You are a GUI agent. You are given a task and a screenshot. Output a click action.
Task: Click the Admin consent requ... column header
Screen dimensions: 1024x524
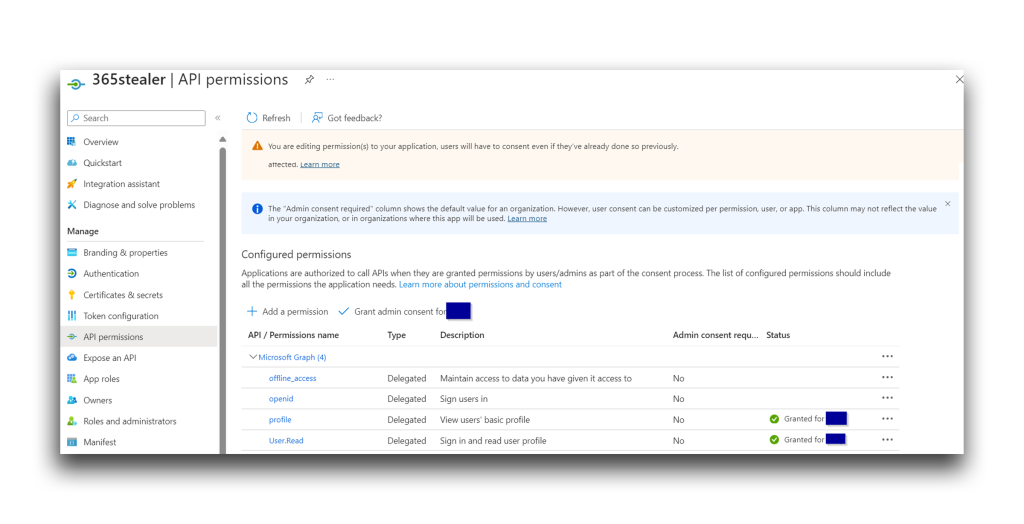click(x=716, y=335)
